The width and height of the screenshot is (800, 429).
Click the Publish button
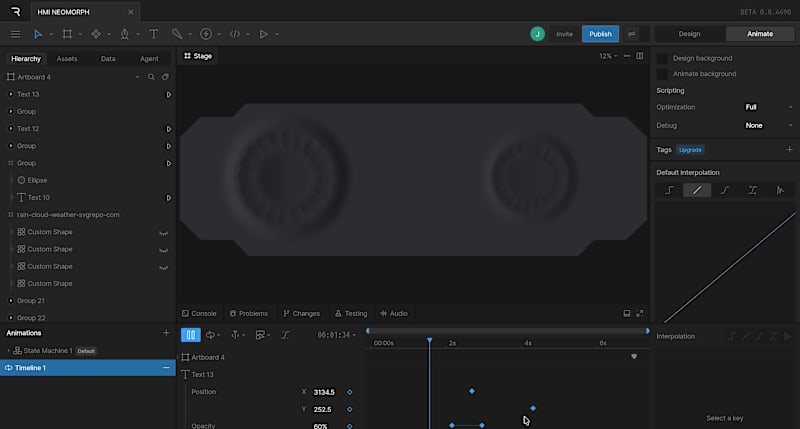pos(600,34)
